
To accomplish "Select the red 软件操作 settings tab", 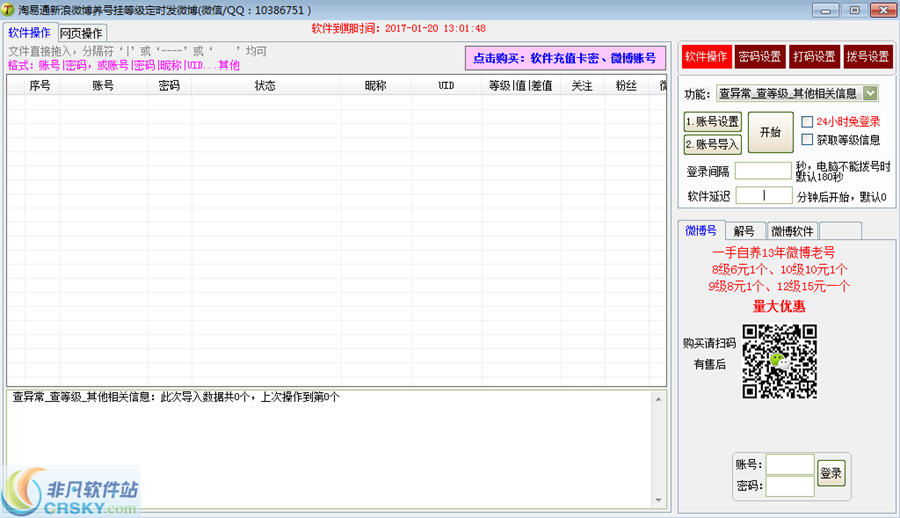I will coord(707,56).
